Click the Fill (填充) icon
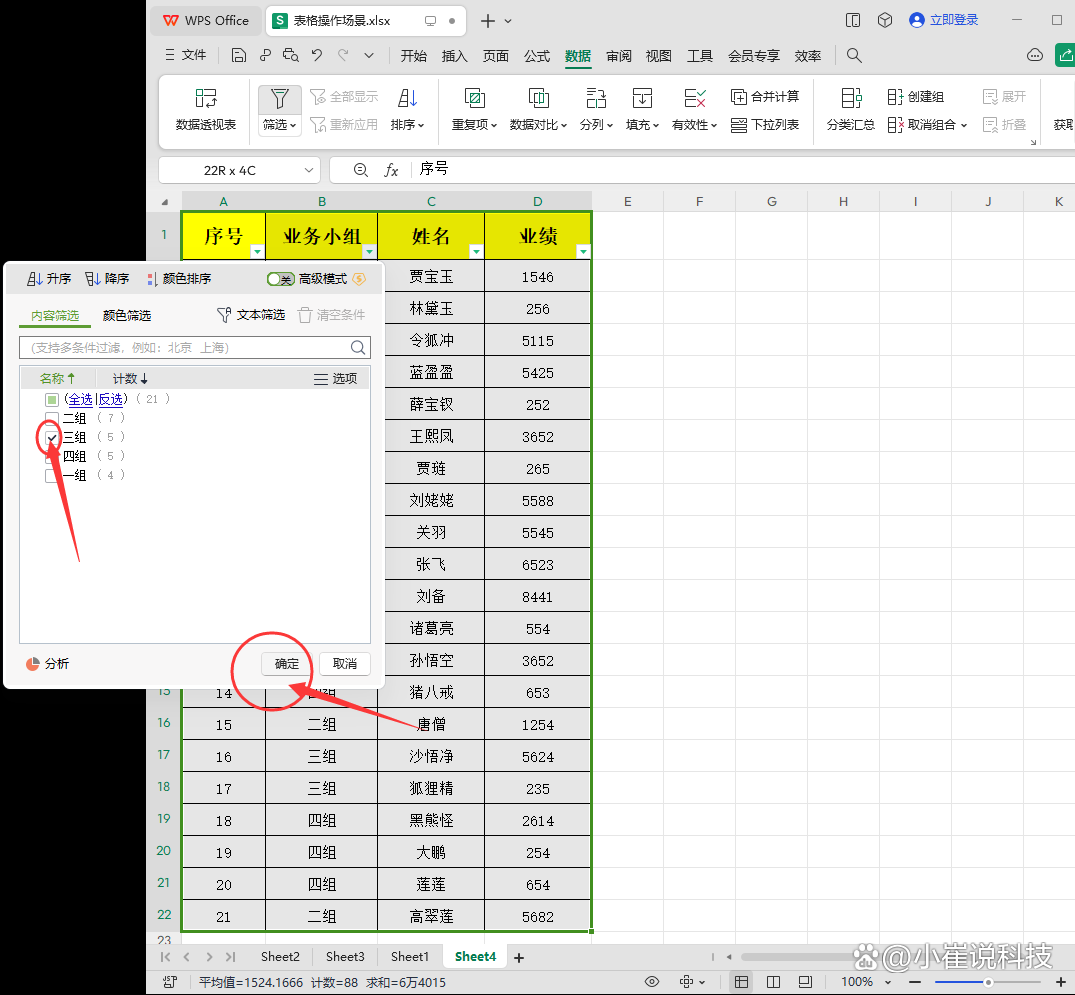Screen dimensions: 1075x995 click(642, 99)
